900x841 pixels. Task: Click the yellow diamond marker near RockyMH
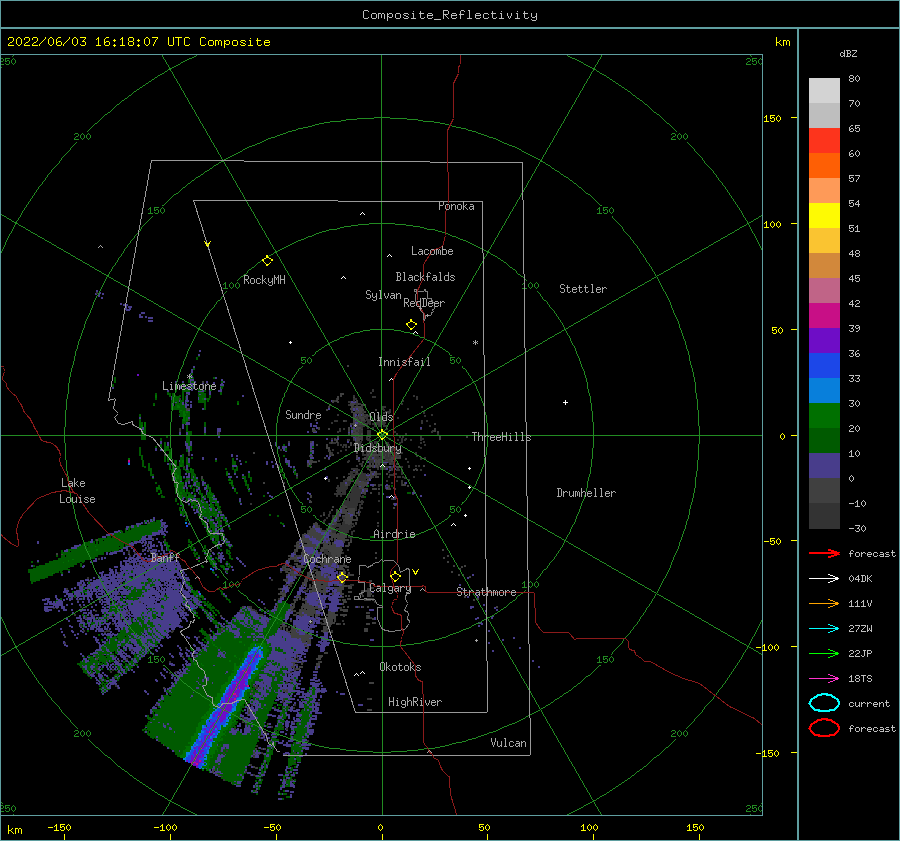click(267, 261)
